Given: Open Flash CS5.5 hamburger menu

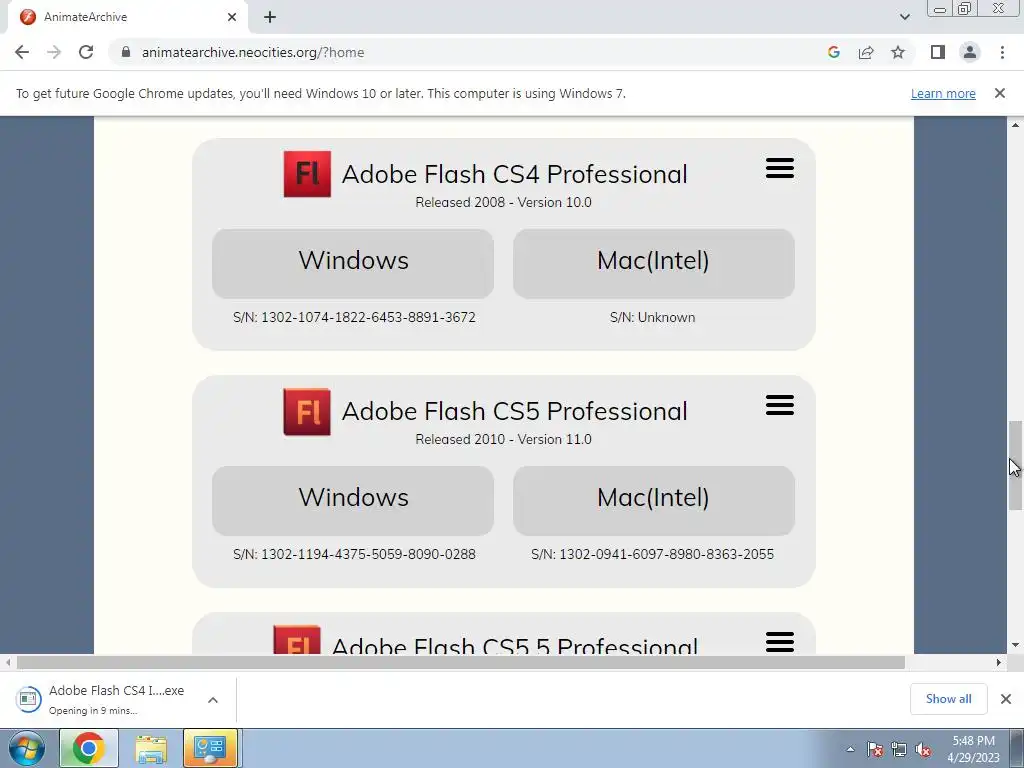Looking at the screenshot, I should (x=780, y=641).
